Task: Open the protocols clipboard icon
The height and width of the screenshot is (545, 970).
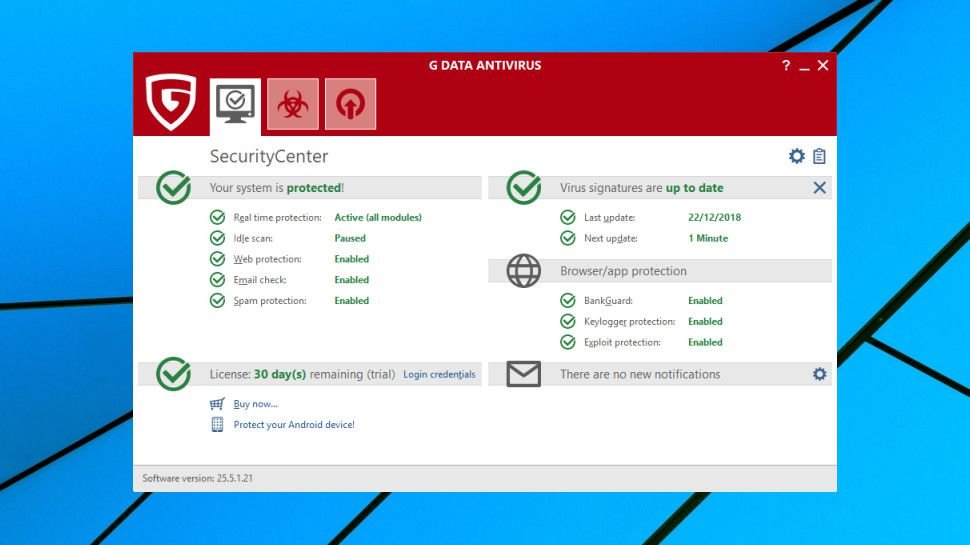Action: click(x=820, y=156)
